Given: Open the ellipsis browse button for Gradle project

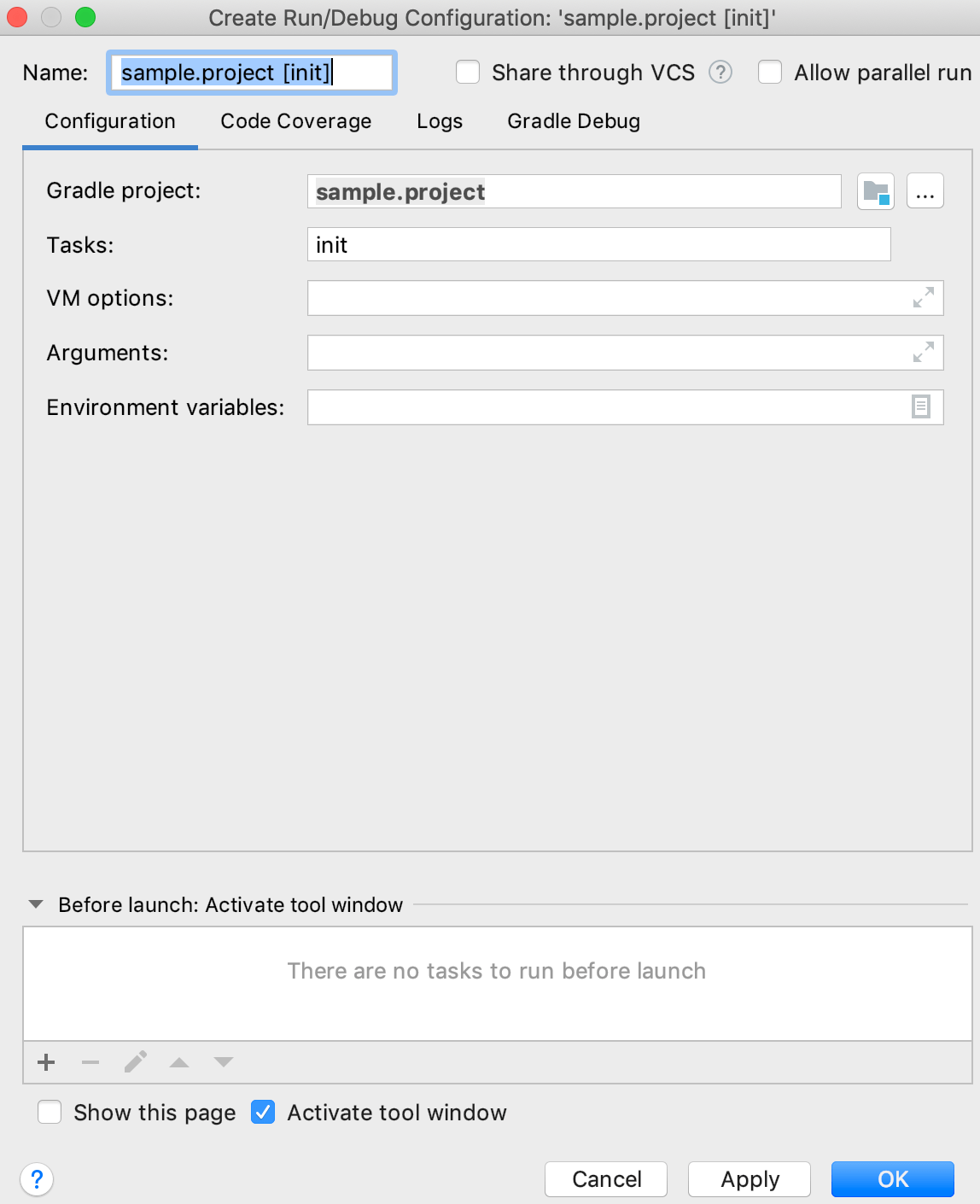Looking at the screenshot, I should [925, 191].
